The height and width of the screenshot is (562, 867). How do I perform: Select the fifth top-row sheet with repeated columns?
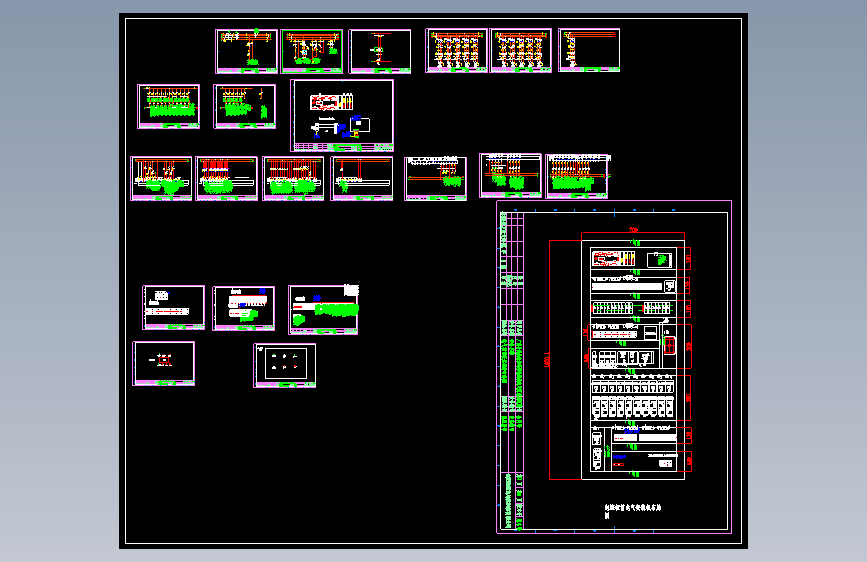[x=521, y=50]
